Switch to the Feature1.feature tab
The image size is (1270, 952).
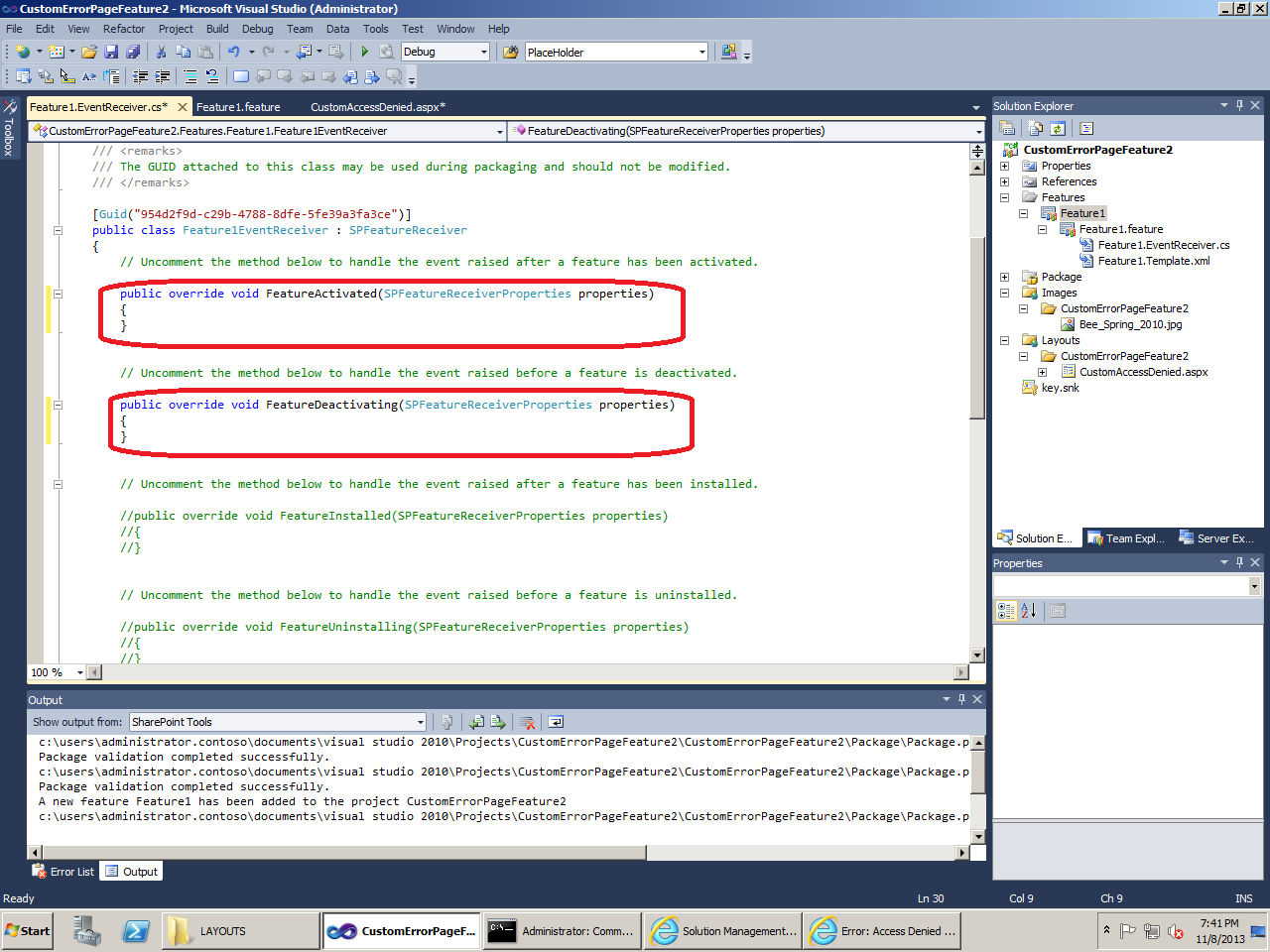click(x=238, y=107)
